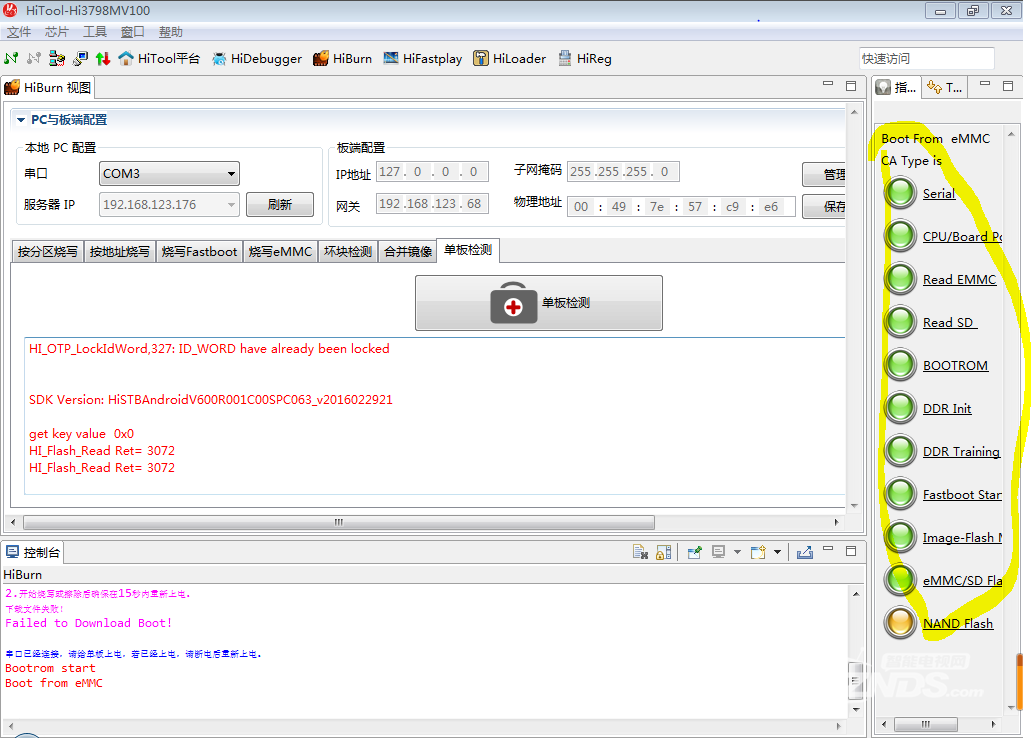
Task: Switch to the 烧写eMMC tab
Action: [x=280, y=251]
